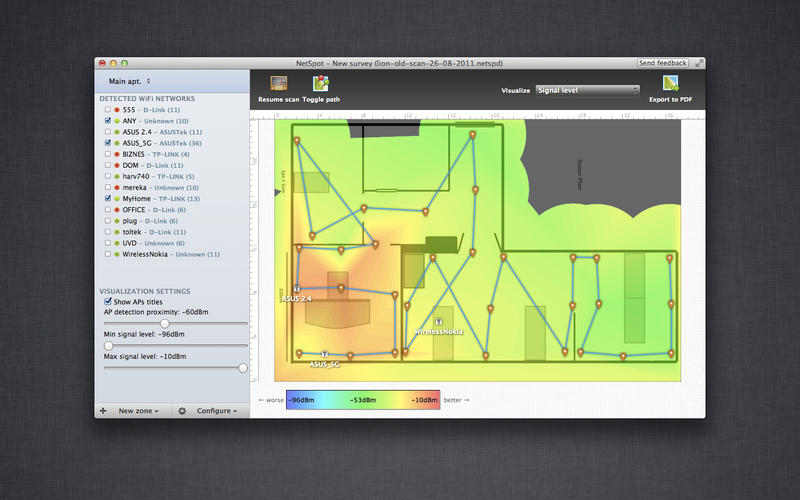Click the plus icon beside New zone

click(103, 411)
